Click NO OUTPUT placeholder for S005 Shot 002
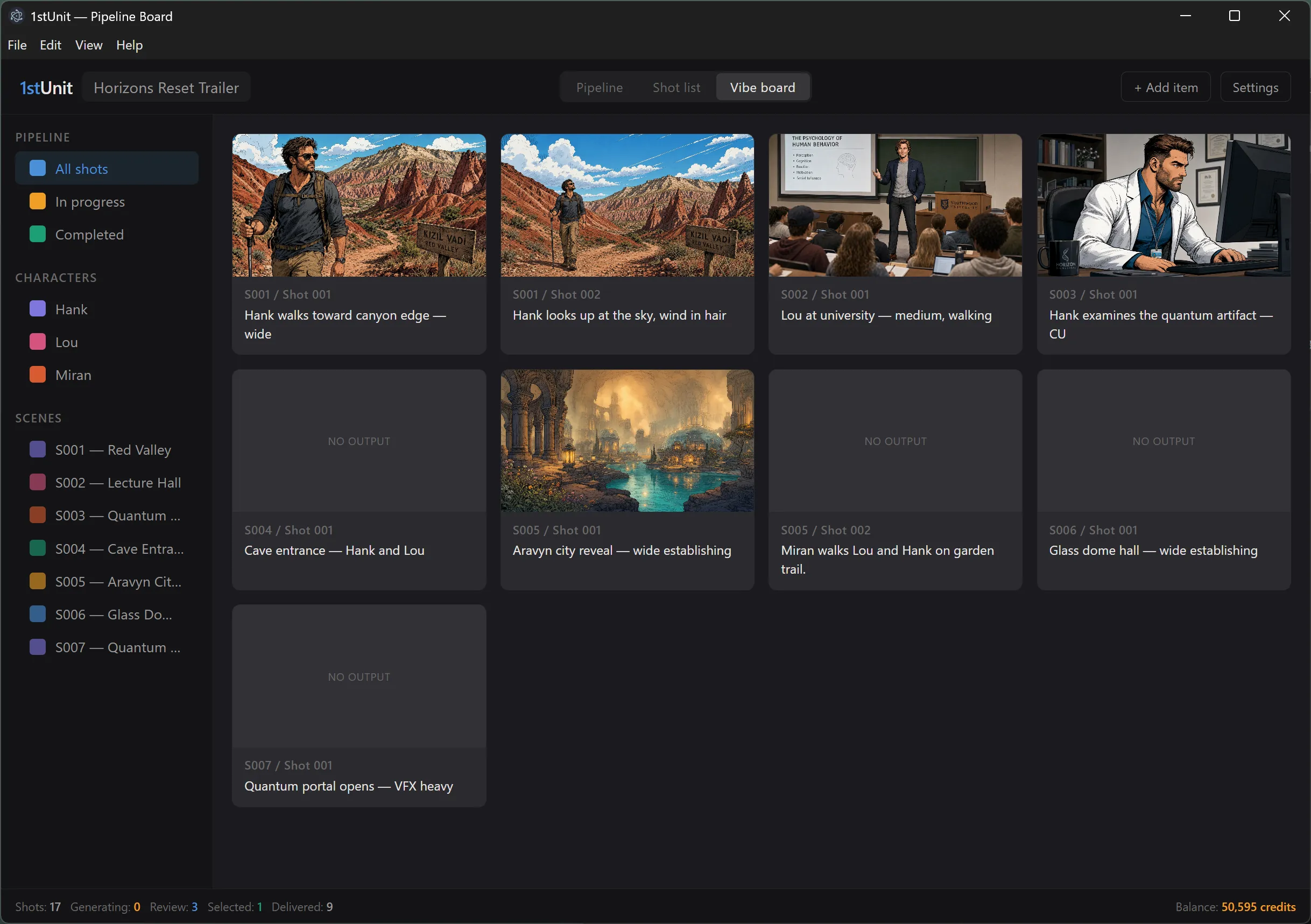1311x924 pixels. tap(895, 441)
